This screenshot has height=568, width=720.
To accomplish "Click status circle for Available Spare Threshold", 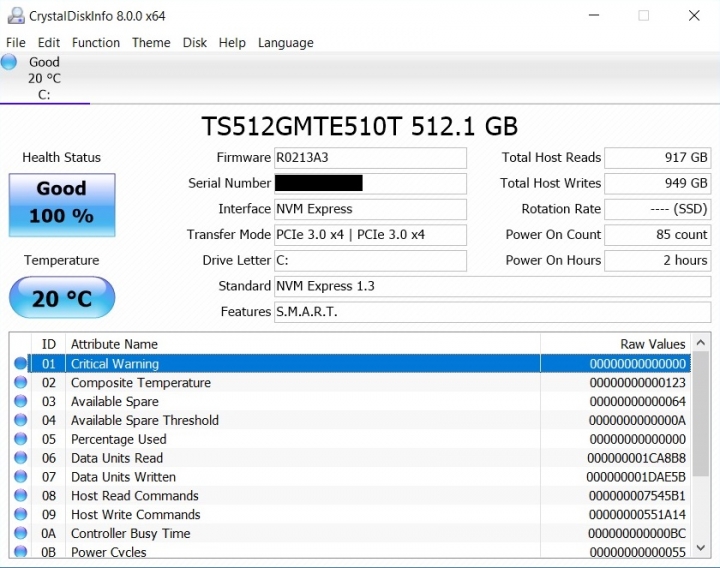I will click(x=21, y=420).
